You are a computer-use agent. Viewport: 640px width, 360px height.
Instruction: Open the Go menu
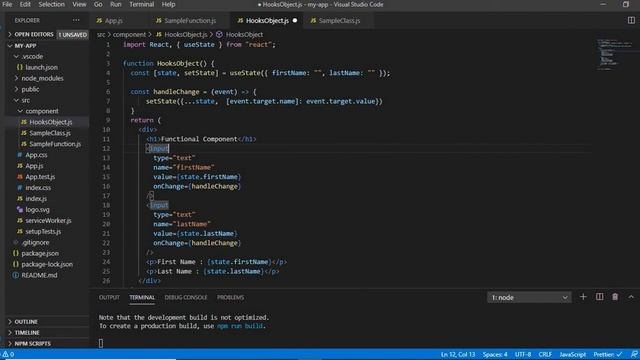click(x=98, y=4)
